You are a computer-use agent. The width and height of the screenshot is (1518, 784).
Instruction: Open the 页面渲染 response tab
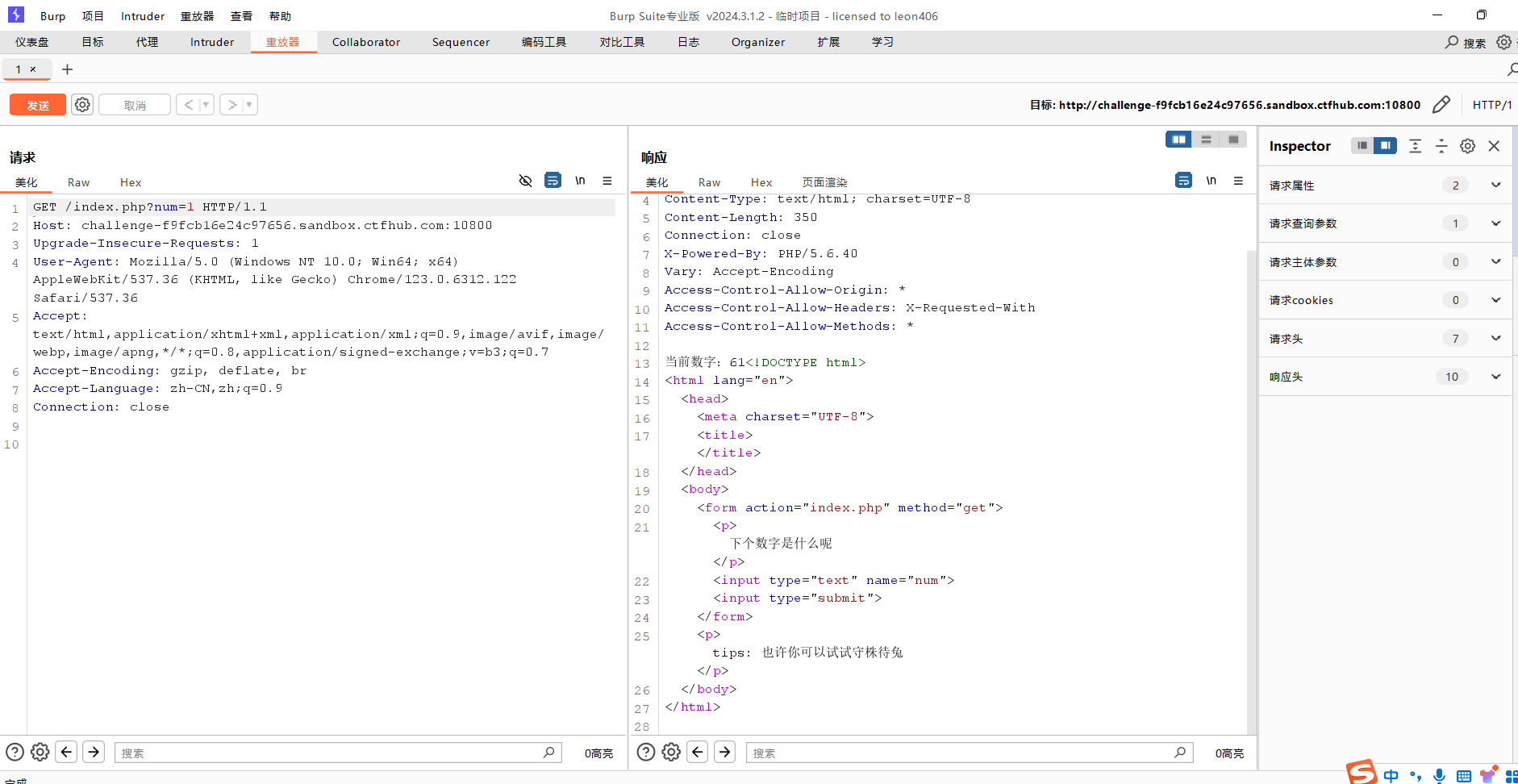click(824, 182)
